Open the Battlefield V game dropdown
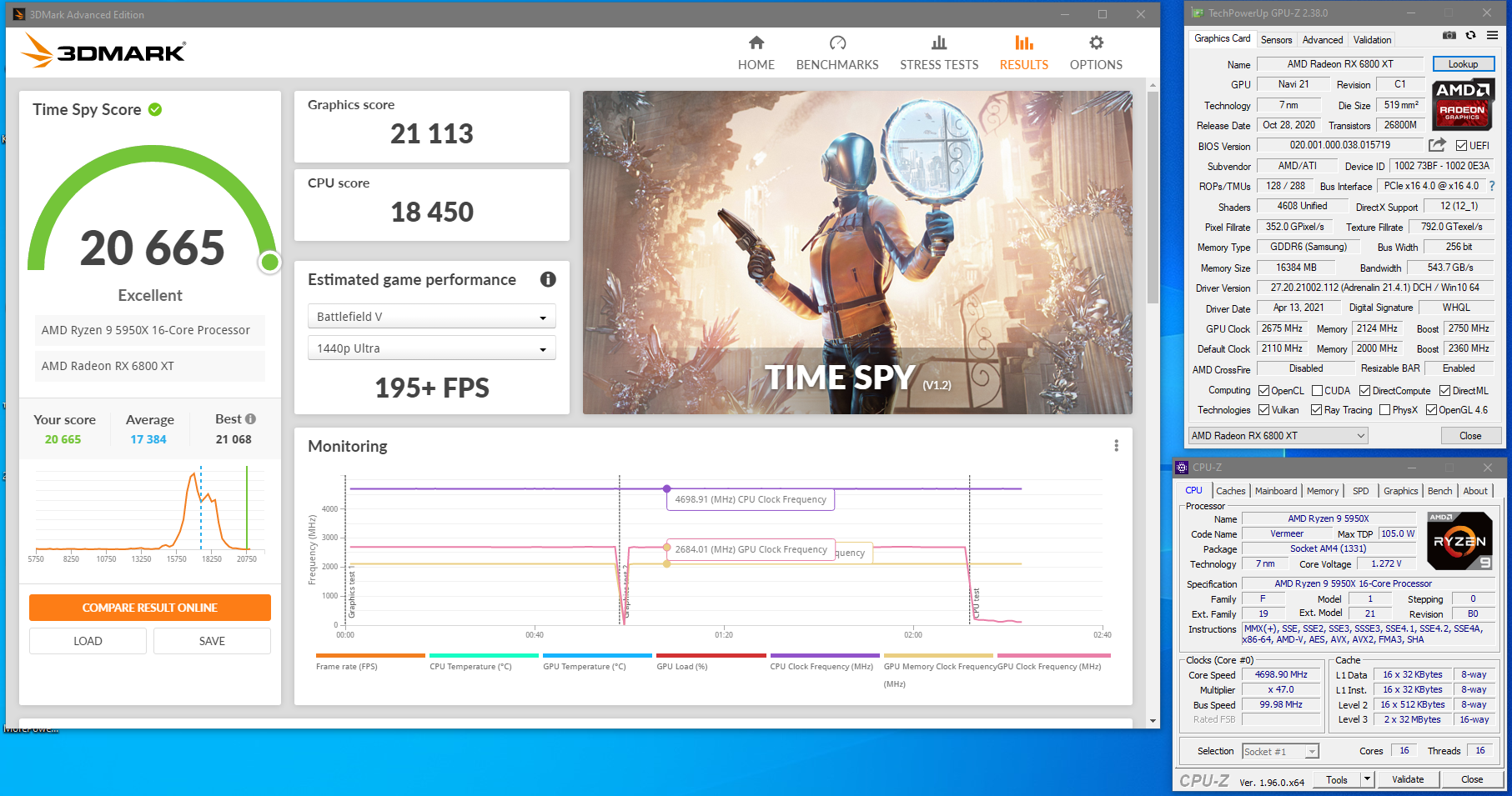 tap(432, 317)
